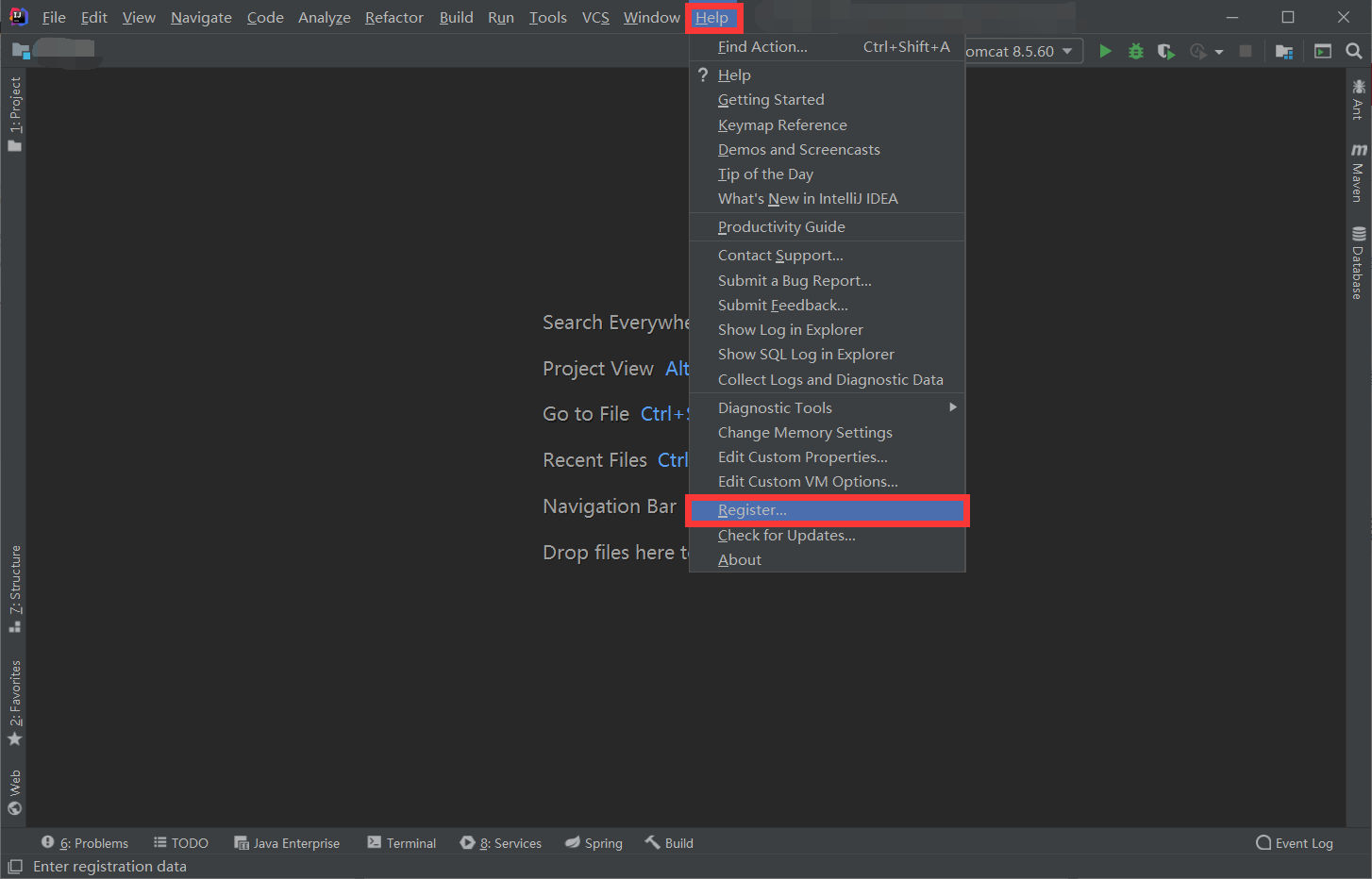Open the Code menu

(x=265, y=17)
